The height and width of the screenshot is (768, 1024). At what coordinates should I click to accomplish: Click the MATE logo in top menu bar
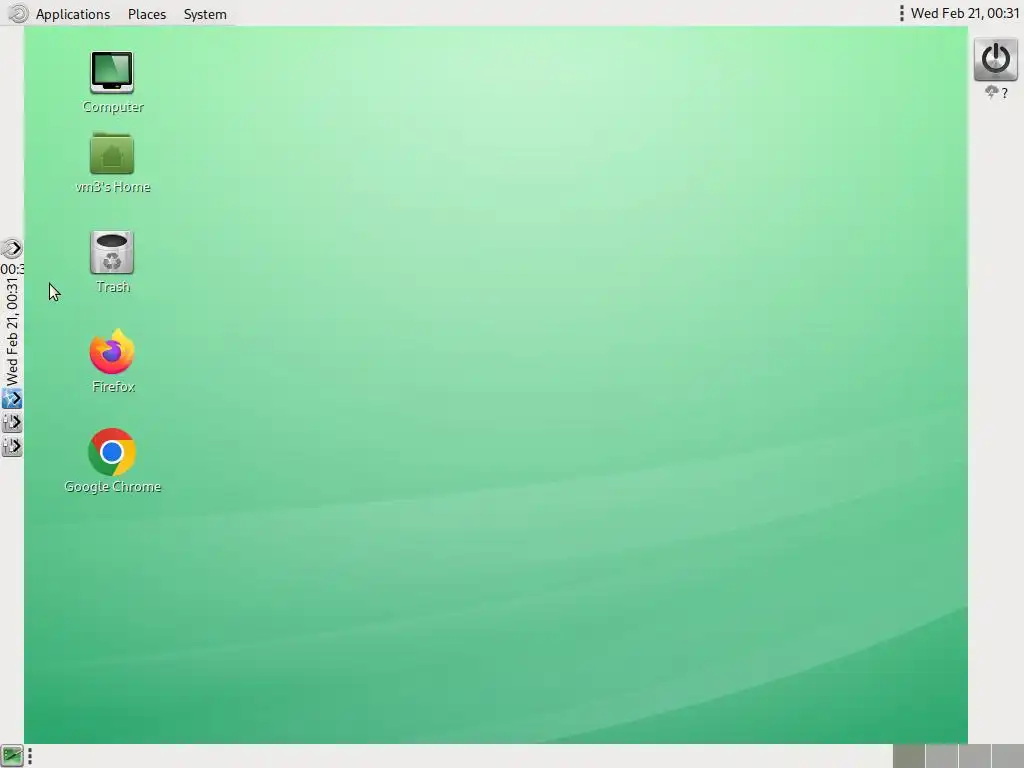18,13
